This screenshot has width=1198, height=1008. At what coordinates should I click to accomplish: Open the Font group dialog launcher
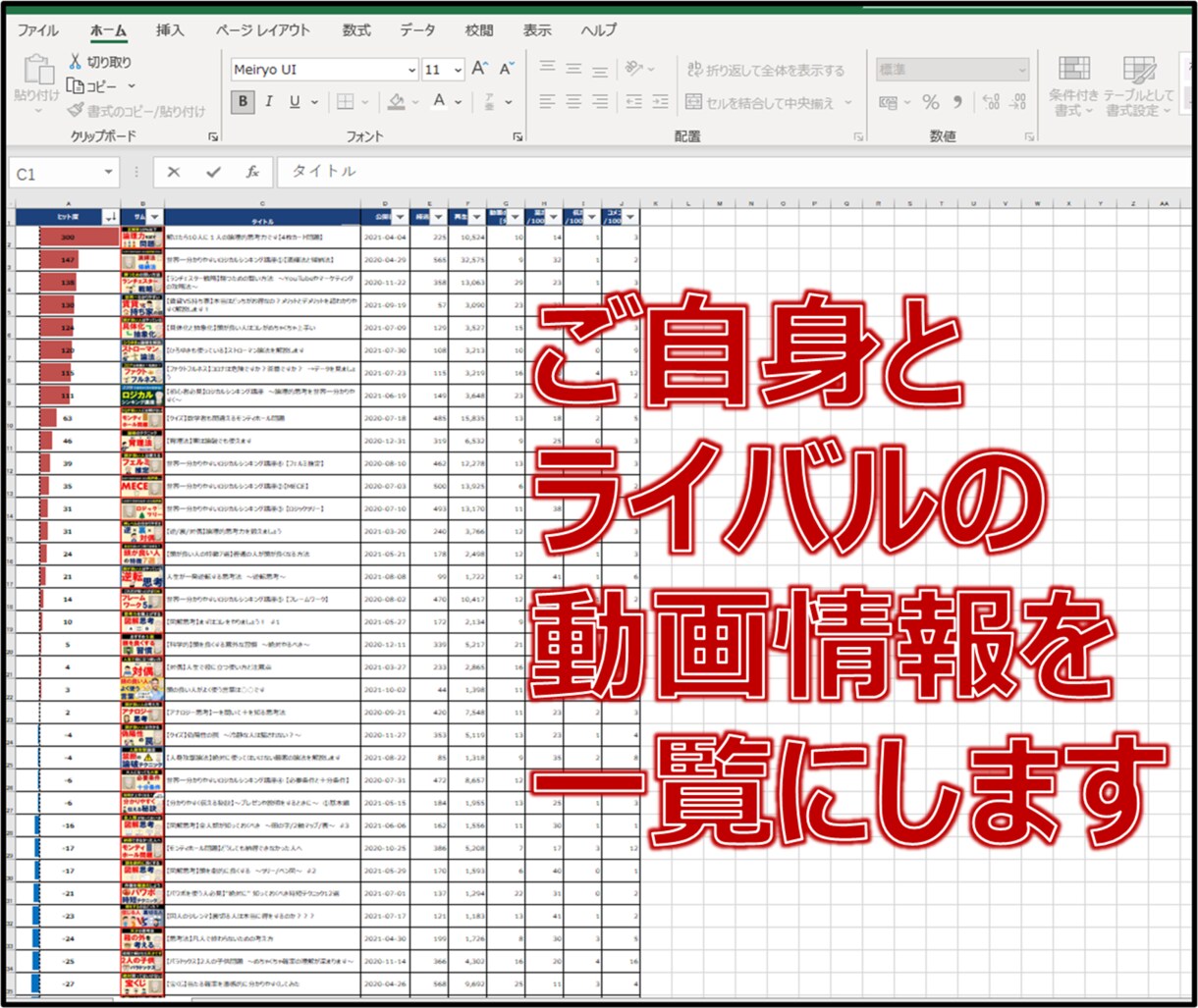[x=518, y=137]
